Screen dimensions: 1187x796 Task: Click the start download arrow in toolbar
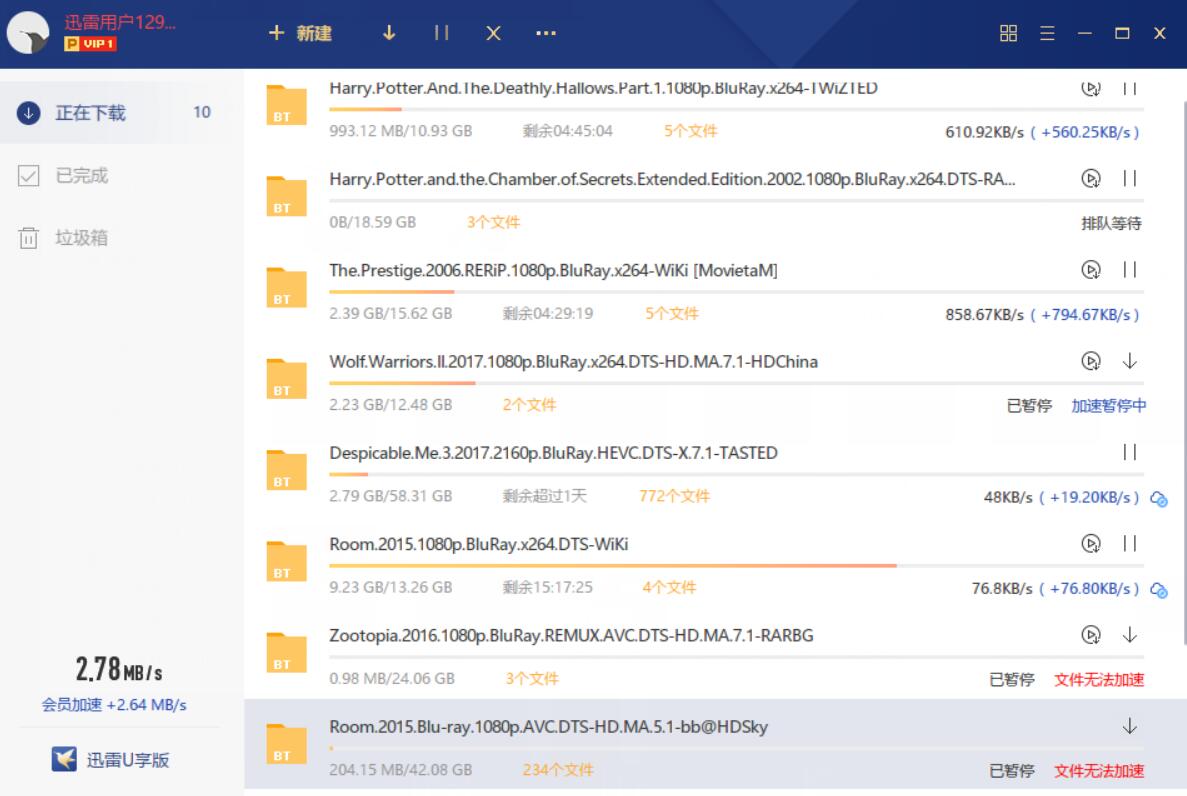(x=389, y=33)
